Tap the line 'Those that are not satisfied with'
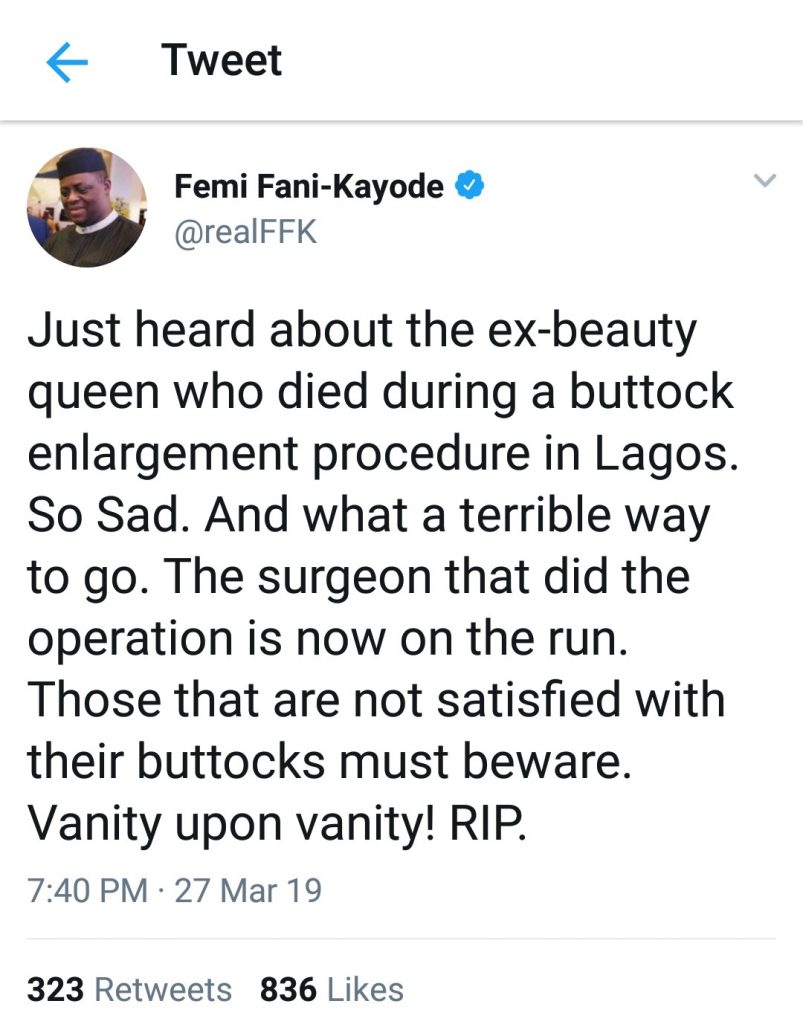This screenshot has height=1024, width=803. tap(376, 700)
